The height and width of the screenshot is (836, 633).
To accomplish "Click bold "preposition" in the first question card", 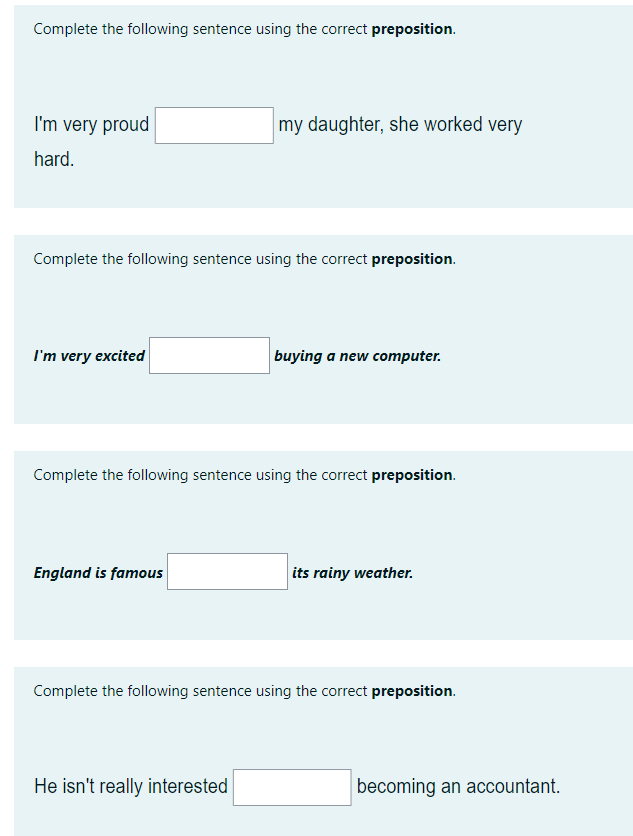I will coord(412,29).
